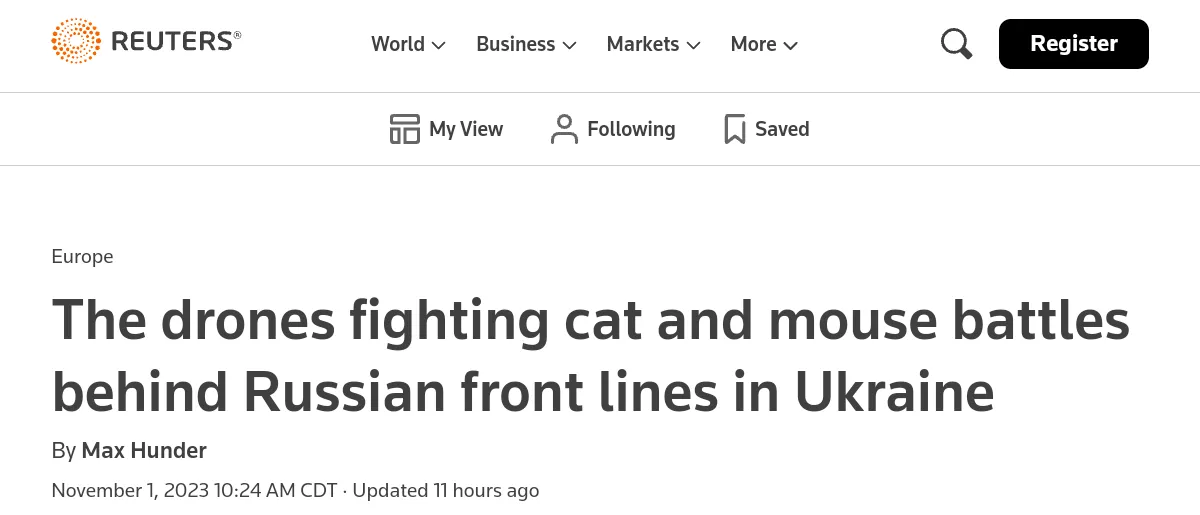This screenshot has width=1200, height=515.
Task: Open the World menu label
Action: [x=398, y=44]
